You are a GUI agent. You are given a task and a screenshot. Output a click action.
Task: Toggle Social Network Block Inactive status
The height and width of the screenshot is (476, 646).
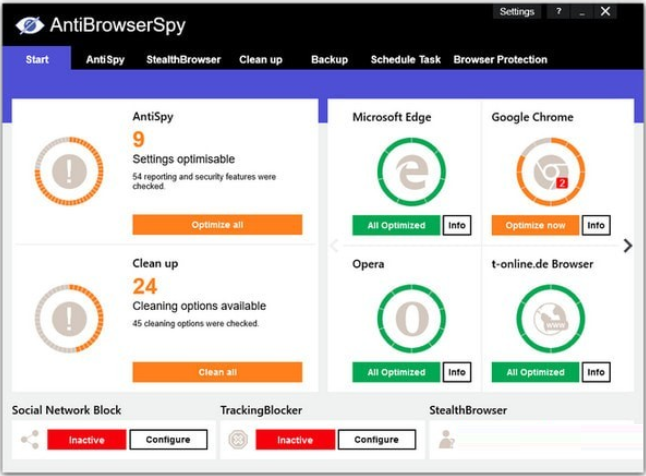point(87,440)
